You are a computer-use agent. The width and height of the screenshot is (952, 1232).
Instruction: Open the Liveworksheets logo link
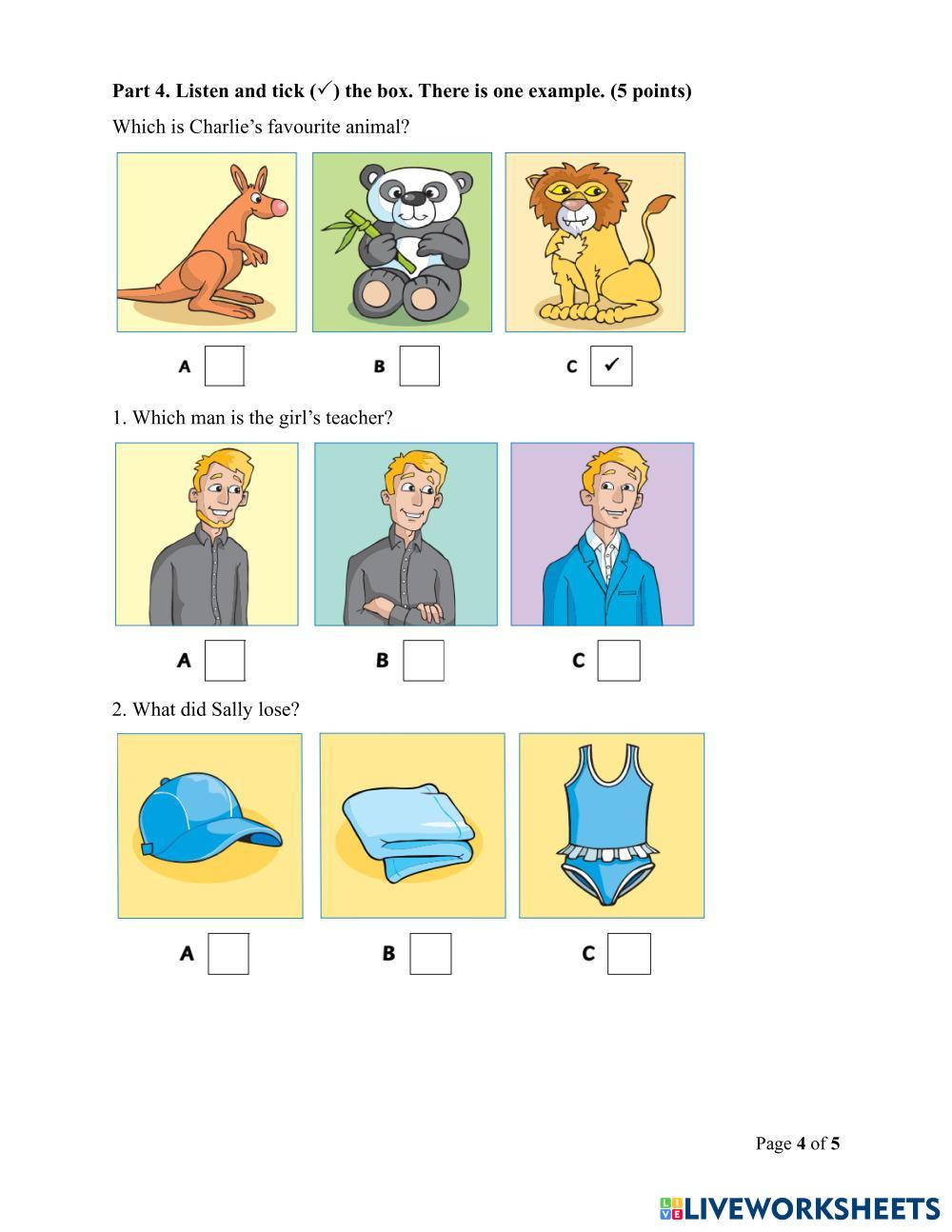click(800, 1208)
